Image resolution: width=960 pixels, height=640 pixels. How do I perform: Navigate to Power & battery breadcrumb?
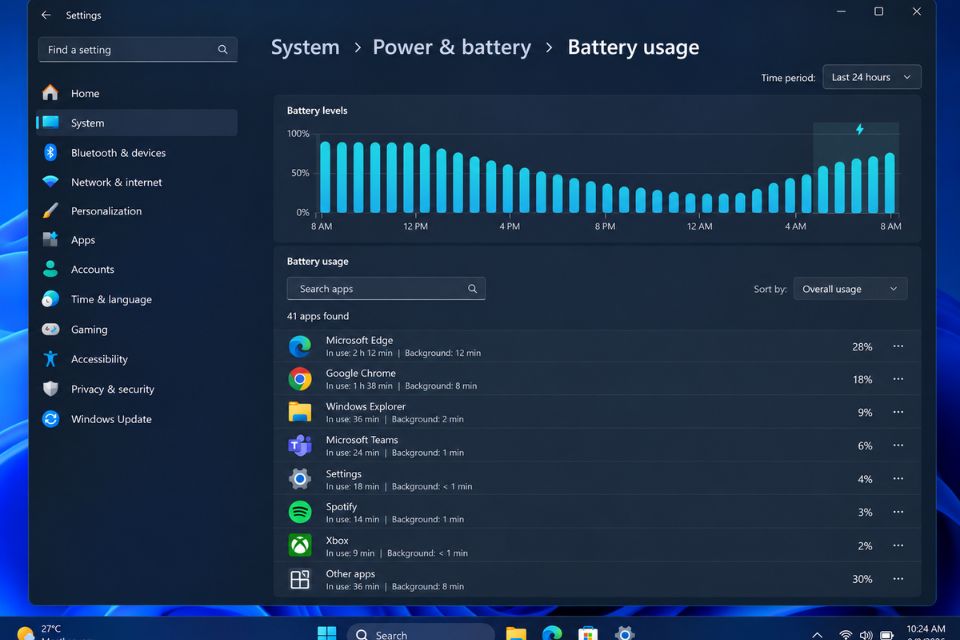(452, 47)
